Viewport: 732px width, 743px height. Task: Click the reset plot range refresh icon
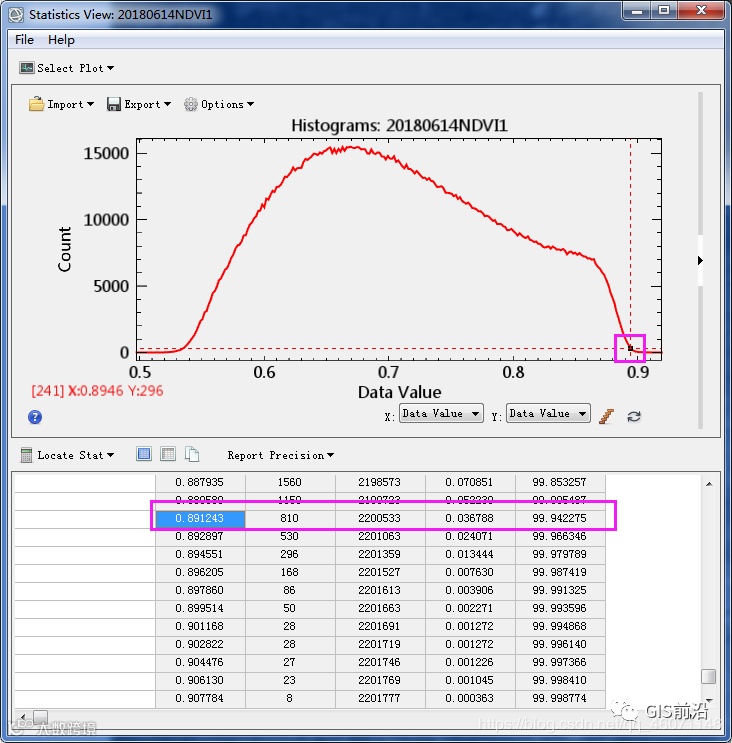click(634, 417)
